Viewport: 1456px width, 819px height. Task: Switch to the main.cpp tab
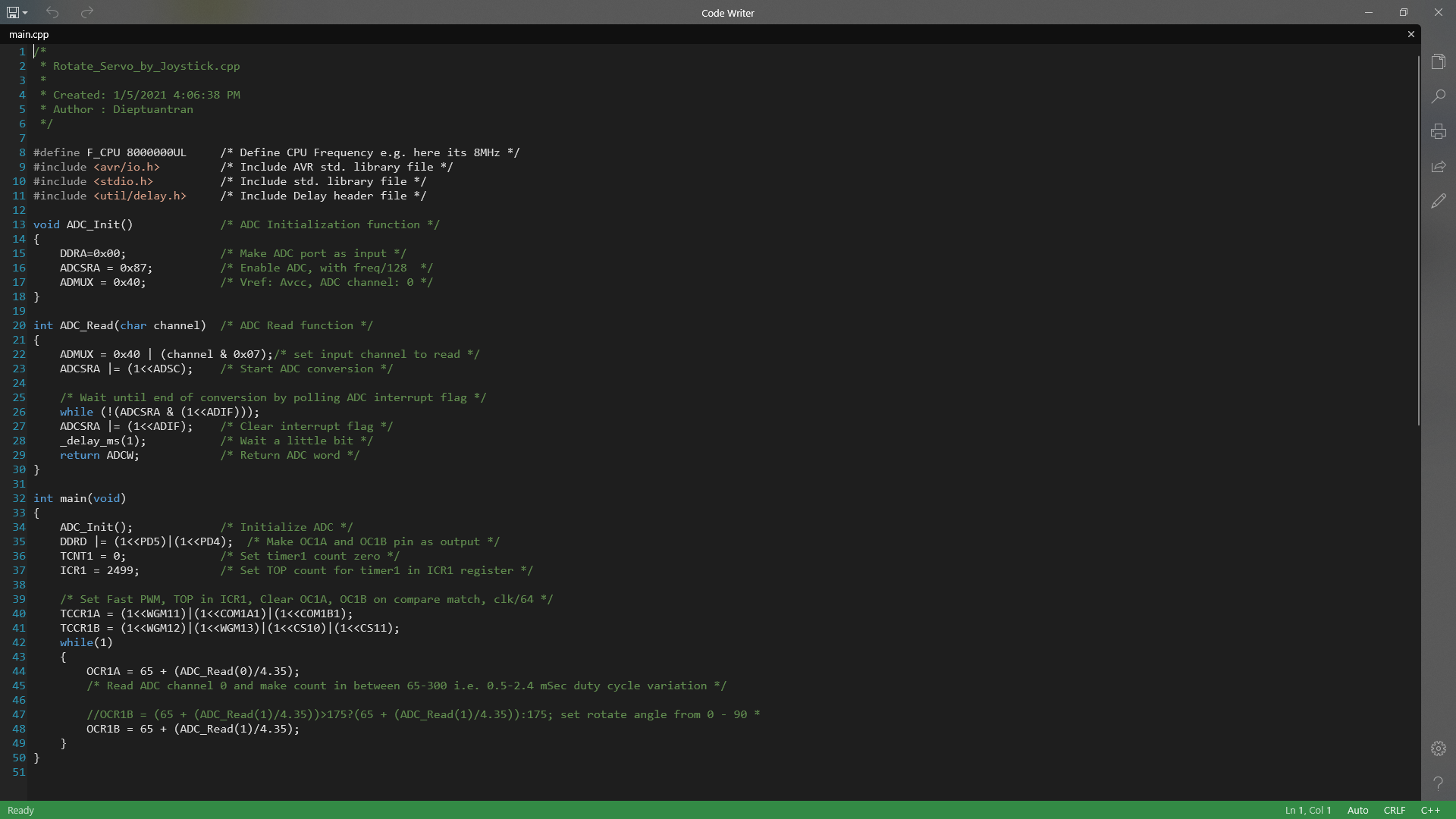click(29, 34)
